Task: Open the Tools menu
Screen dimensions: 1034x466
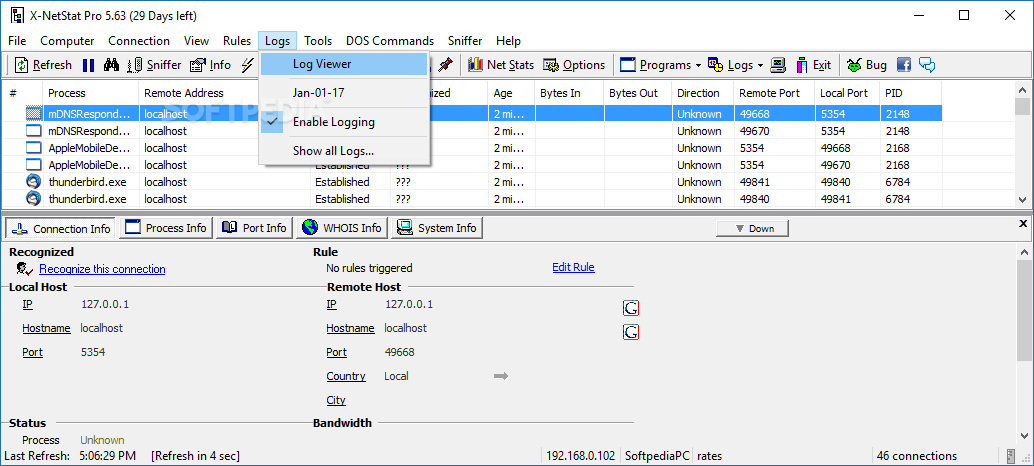Action: click(319, 41)
